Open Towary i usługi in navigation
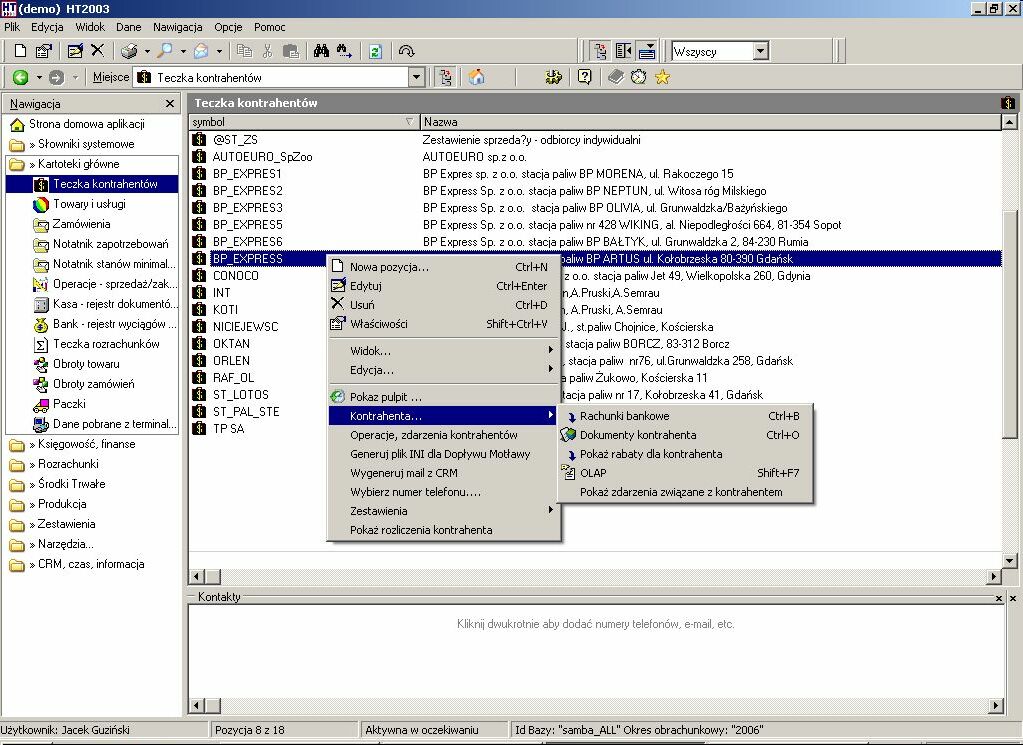The width and height of the screenshot is (1023, 745). click(89, 204)
